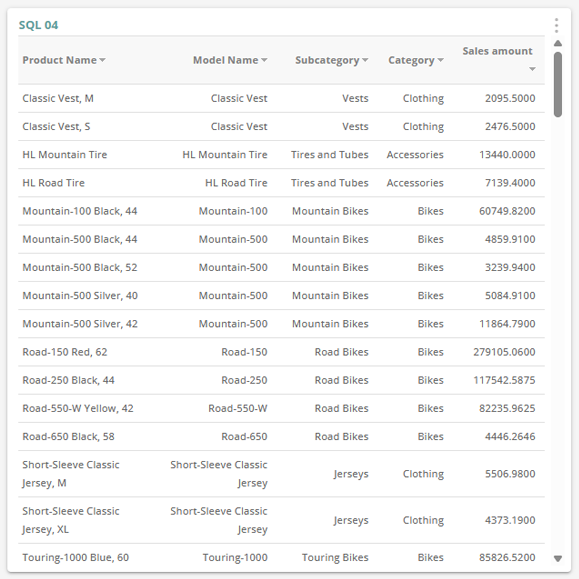Open Product Name column sort dropdown
This screenshot has height=579, width=579.
102,60
